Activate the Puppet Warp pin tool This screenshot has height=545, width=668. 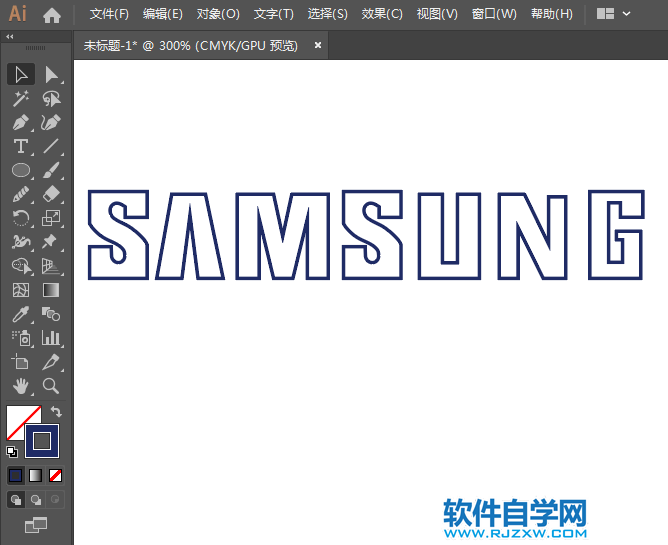coord(52,242)
